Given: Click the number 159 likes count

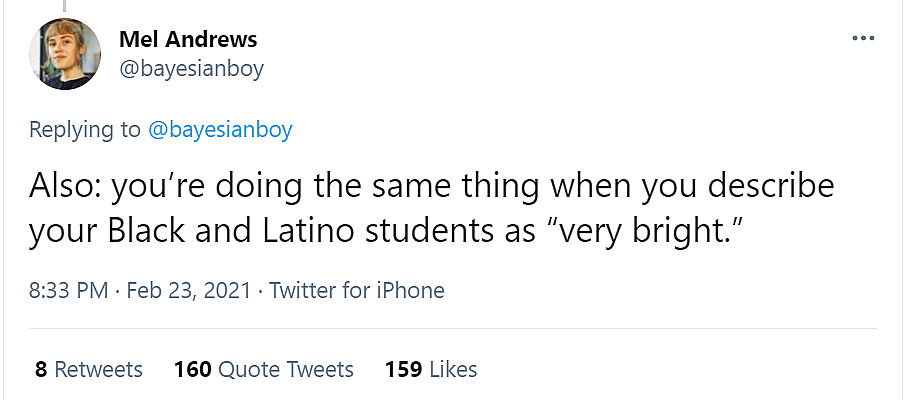Looking at the screenshot, I should (403, 369).
